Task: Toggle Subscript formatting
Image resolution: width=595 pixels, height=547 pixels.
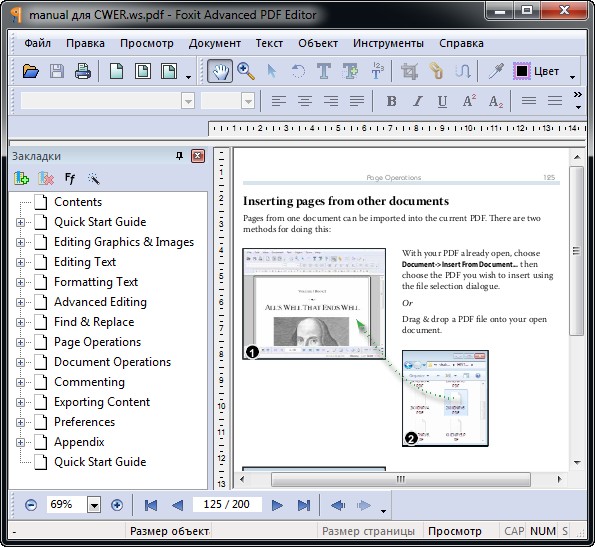Action: point(496,102)
